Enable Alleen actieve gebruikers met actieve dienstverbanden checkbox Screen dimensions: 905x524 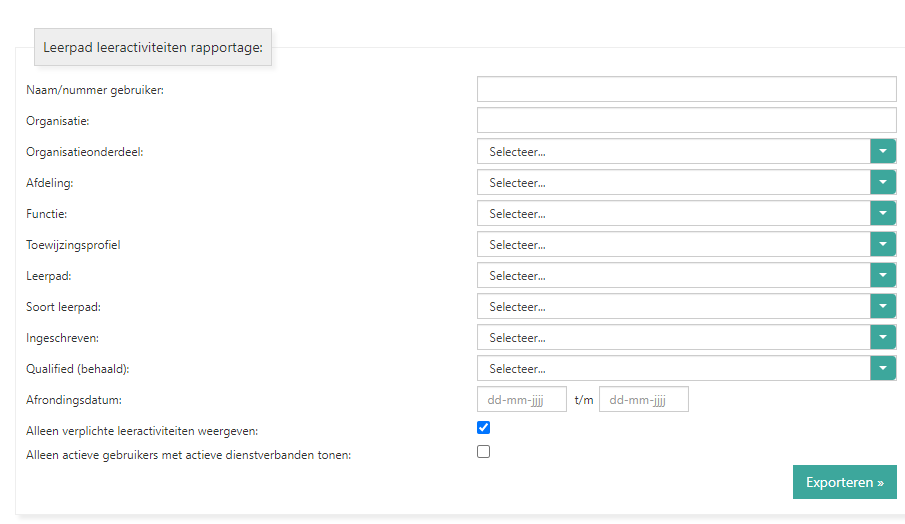(x=484, y=452)
